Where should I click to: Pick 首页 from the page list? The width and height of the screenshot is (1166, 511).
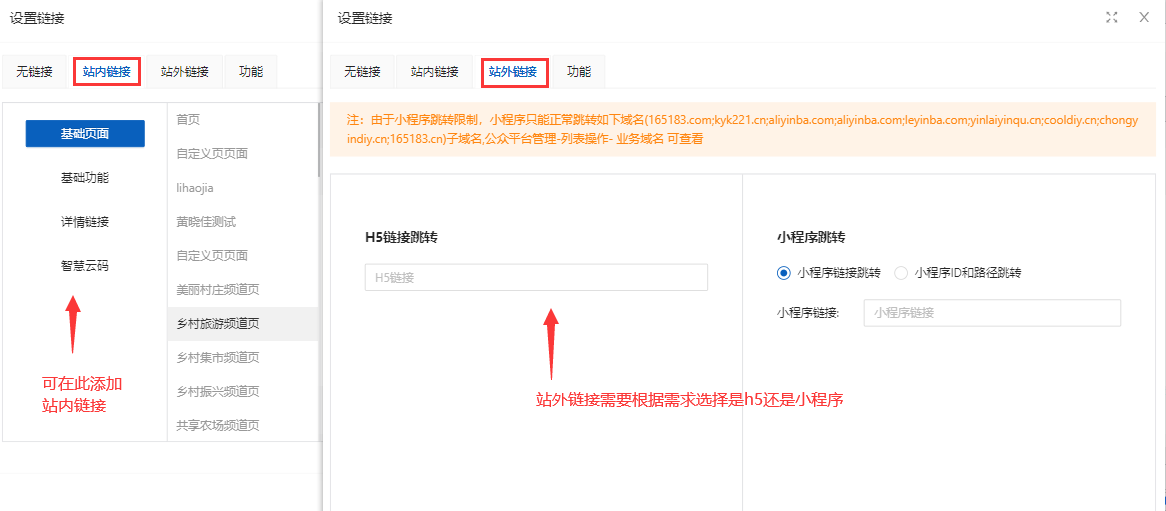tap(189, 120)
